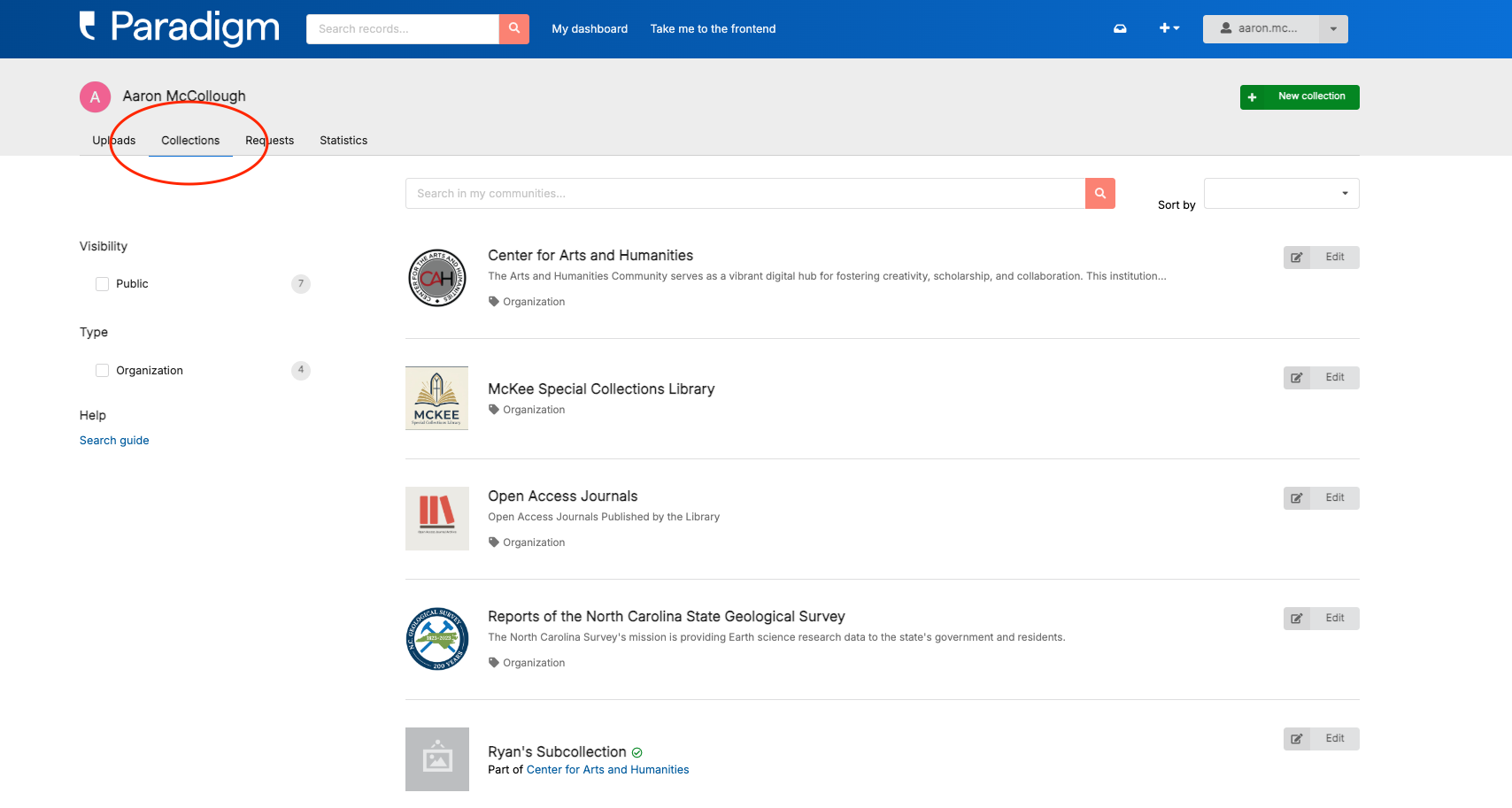
Task: Click the Aaron McCollough avatar circle
Action: point(96,96)
